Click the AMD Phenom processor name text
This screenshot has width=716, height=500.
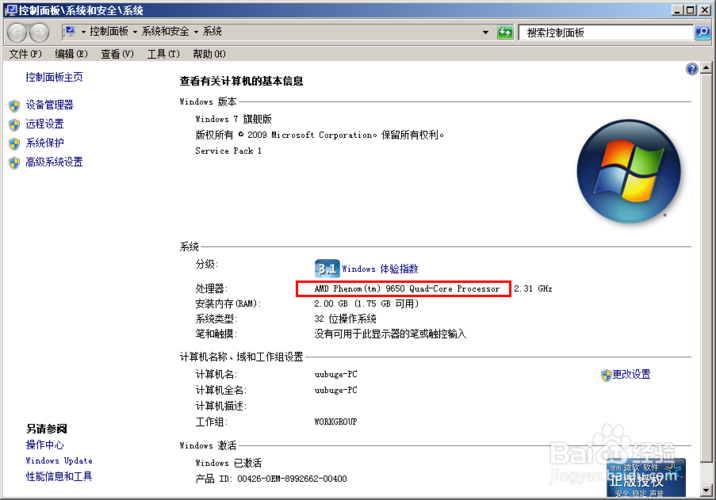(407, 289)
